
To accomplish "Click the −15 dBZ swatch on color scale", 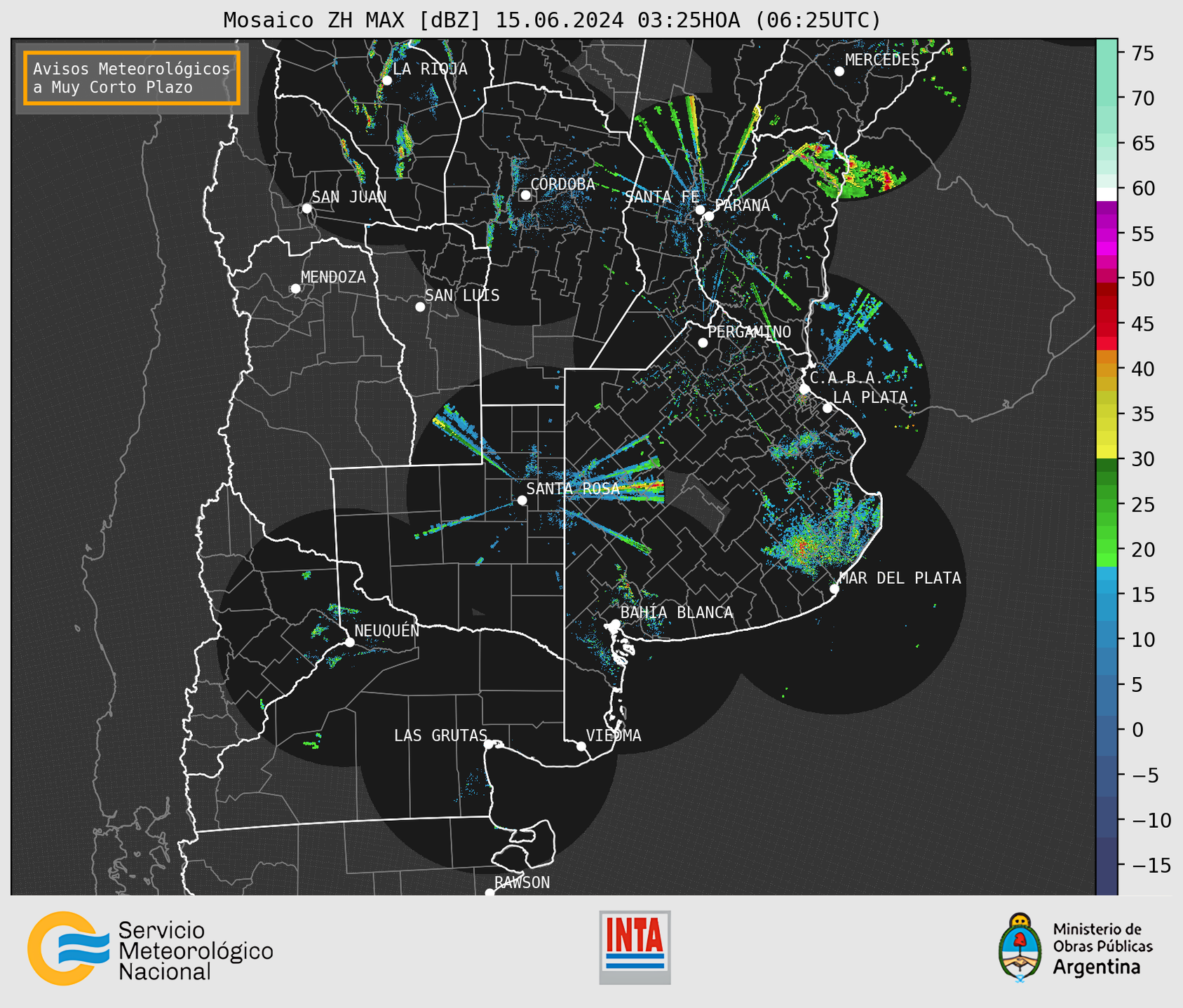I will click(1107, 865).
